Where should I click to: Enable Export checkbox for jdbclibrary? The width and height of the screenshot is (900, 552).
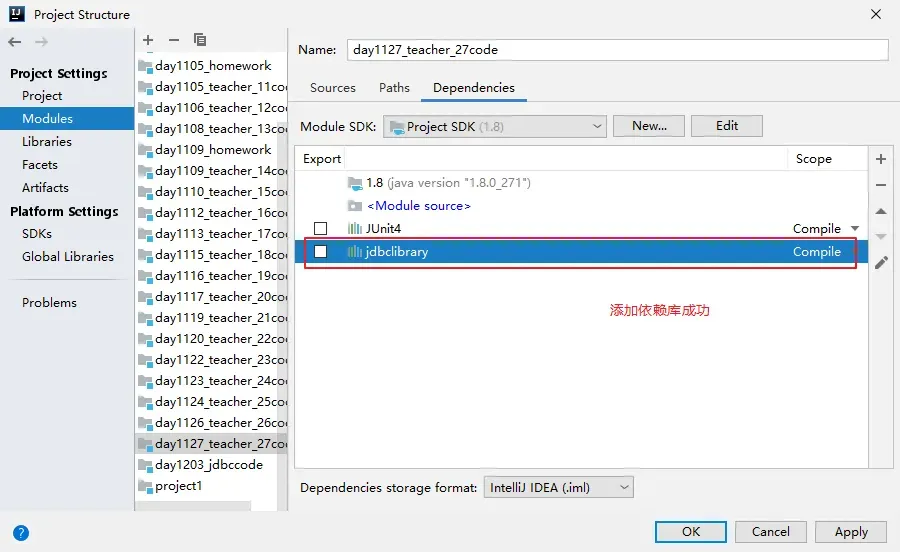320,252
